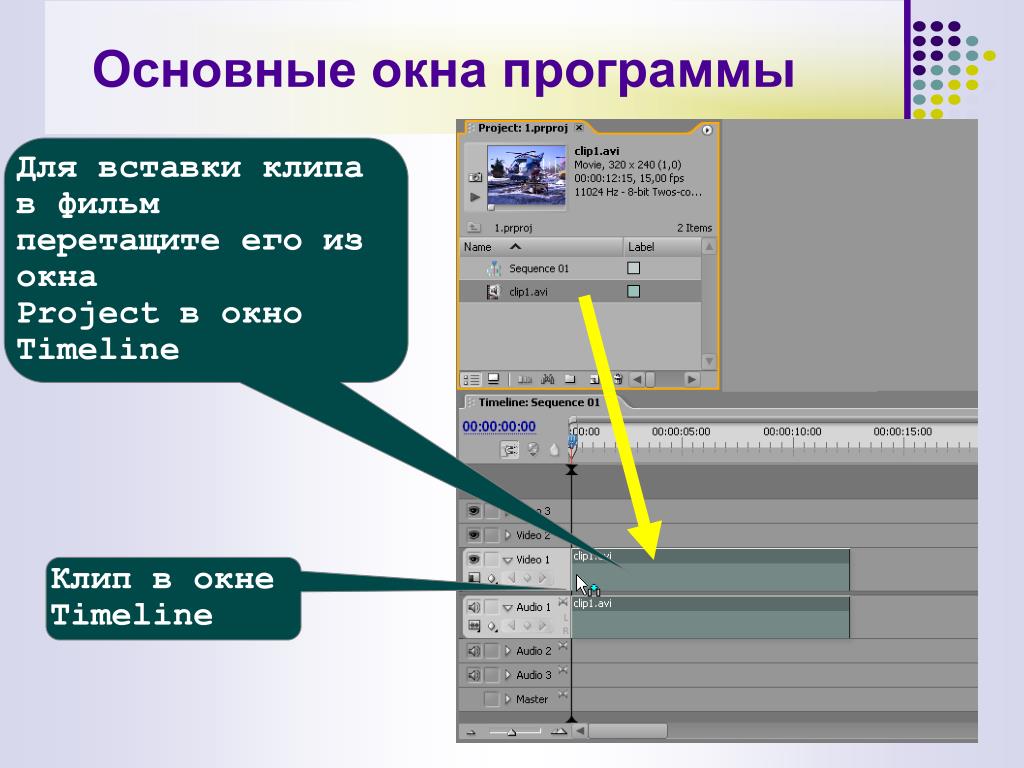1024x768 pixels.
Task: Click Project panel horizontal scroll left arrow
Action: 637,379
